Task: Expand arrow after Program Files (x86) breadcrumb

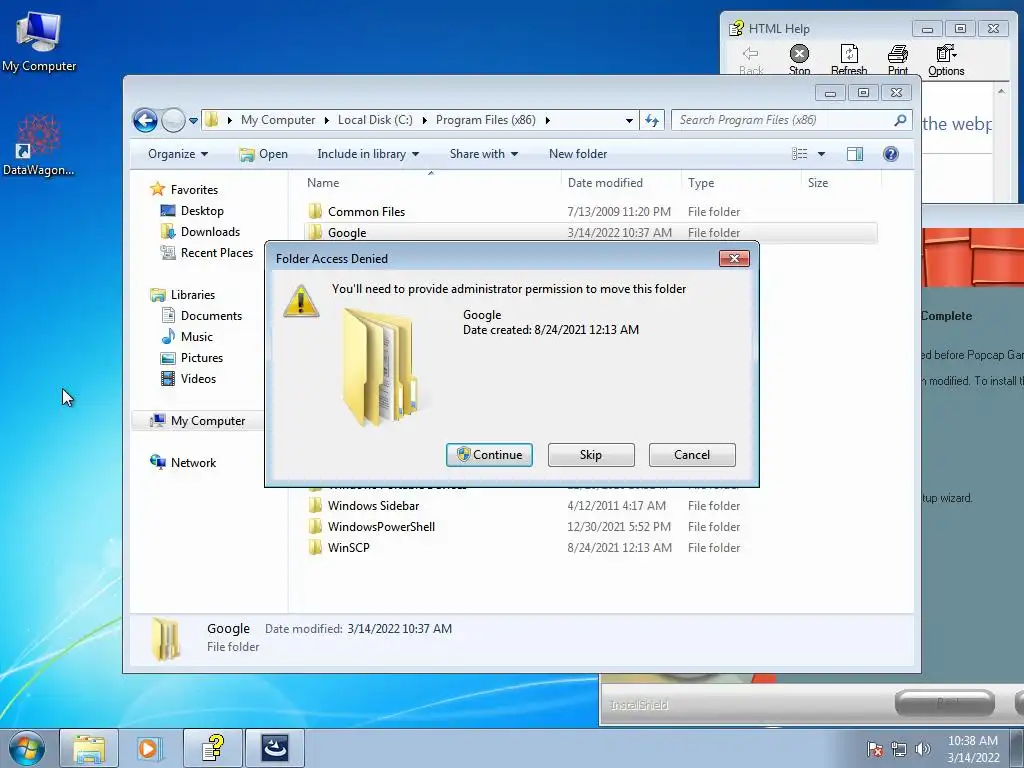Action: 547,120
